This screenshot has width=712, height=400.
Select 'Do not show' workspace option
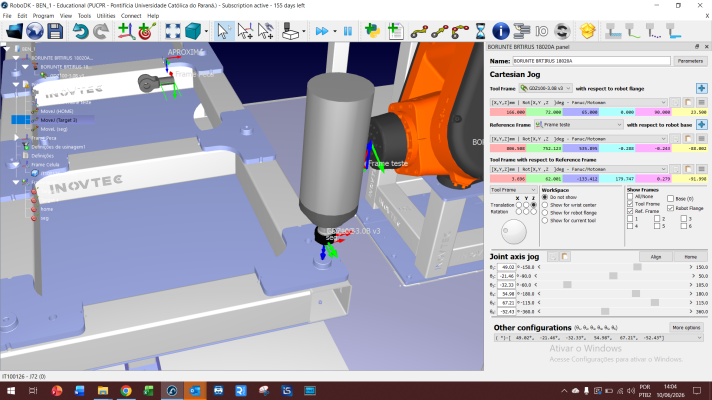pyautogui.click(x=545, y=198)
